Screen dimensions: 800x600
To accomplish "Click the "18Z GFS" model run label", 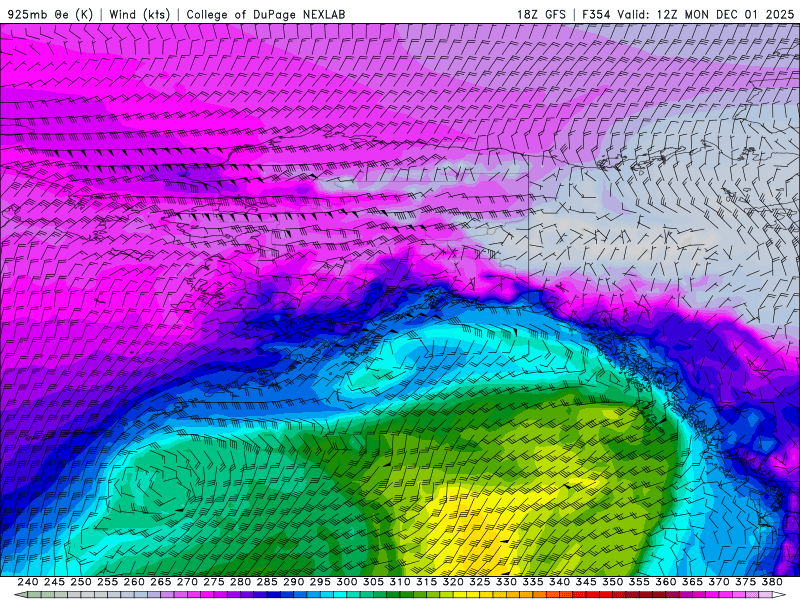I will [541, 14].
